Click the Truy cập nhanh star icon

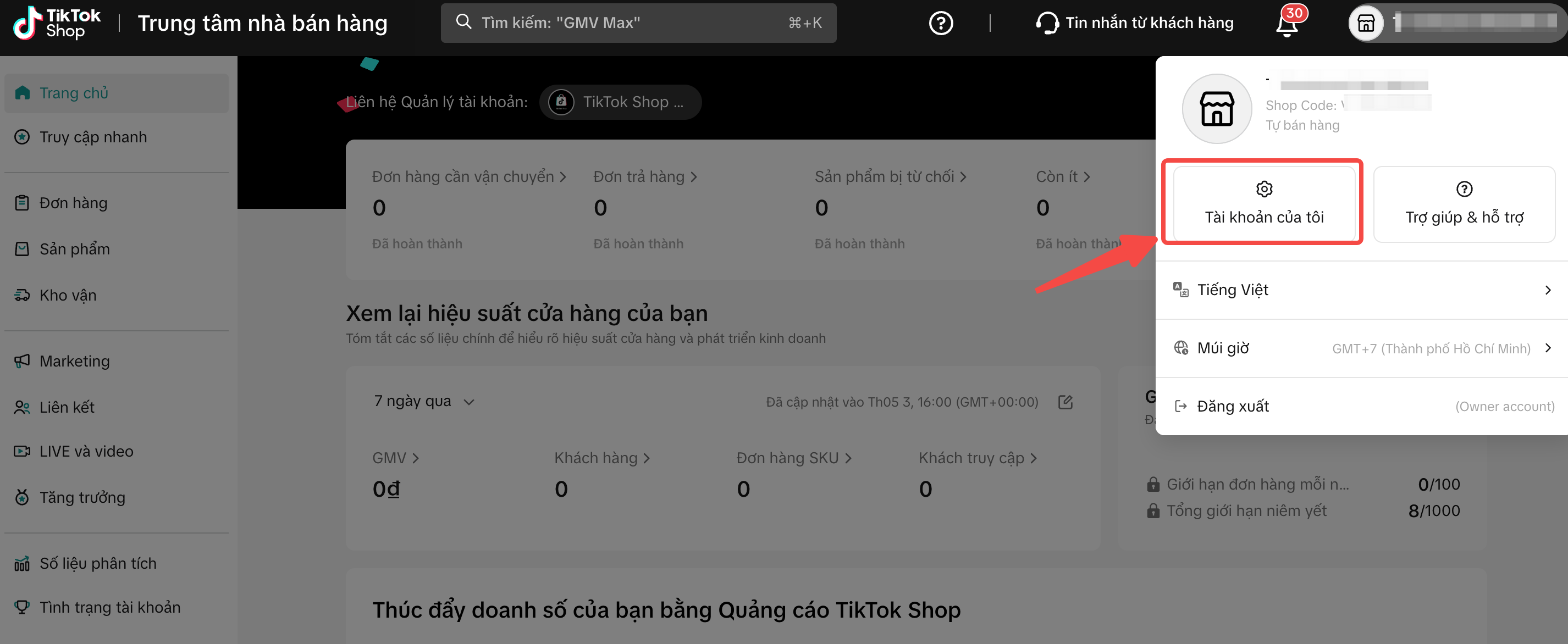tap(22, 137)
